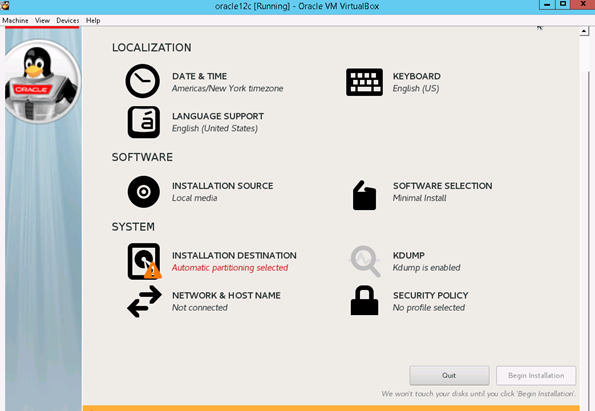Click 'Minimal Install' text
The image size is (595, 411).
click(419, 198)
